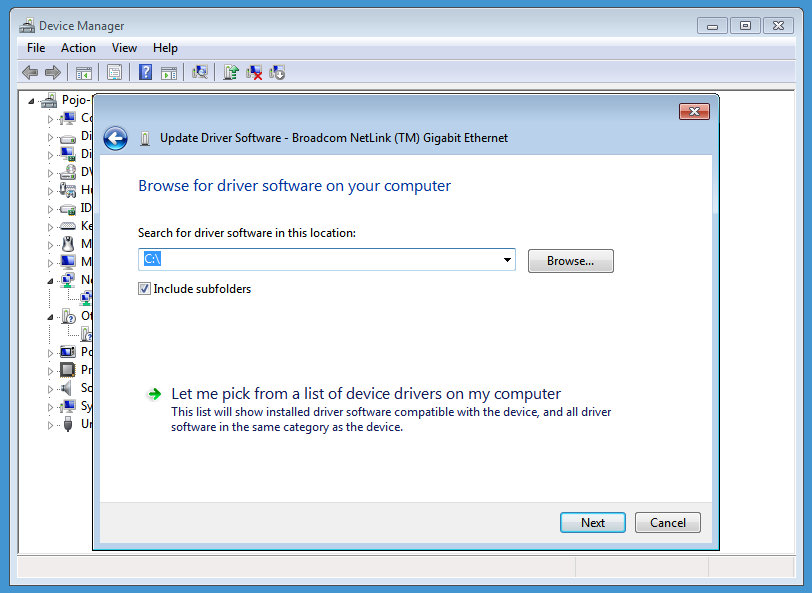This screenshot has height=593, width=812.
Task: Open the View menu
Action: pos(124,48)
